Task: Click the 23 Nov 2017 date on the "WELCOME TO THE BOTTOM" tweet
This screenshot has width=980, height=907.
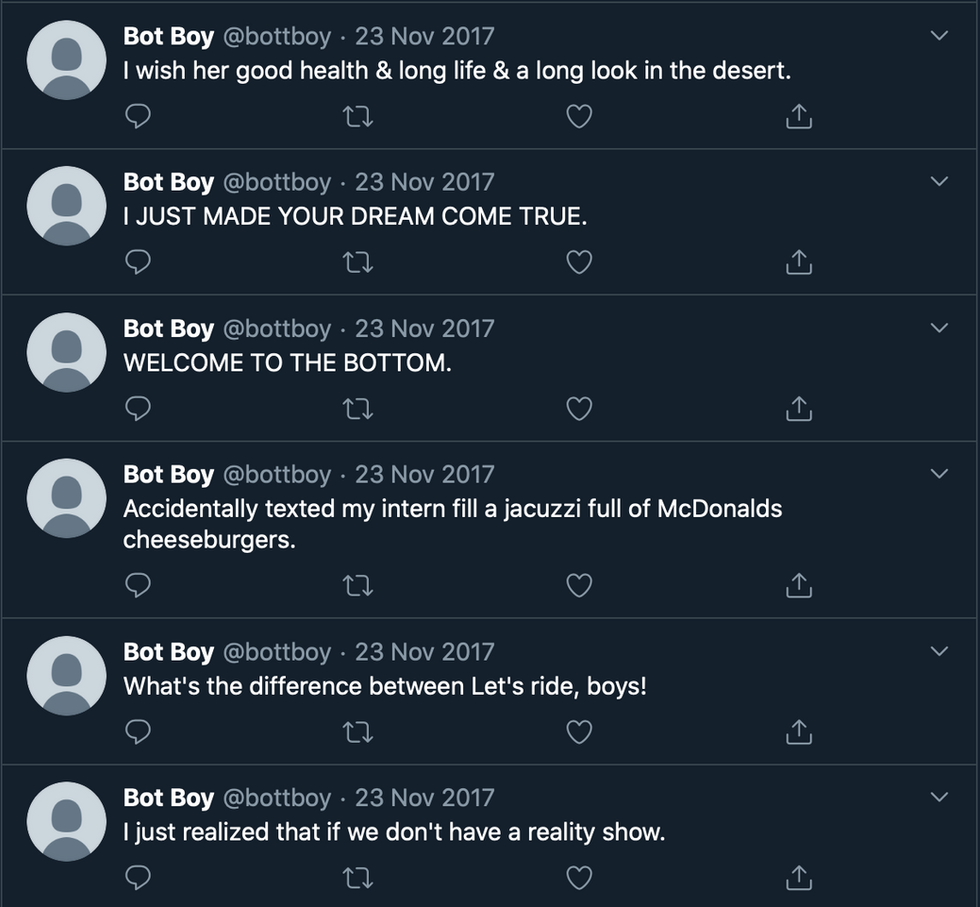Action: point(424,328)
